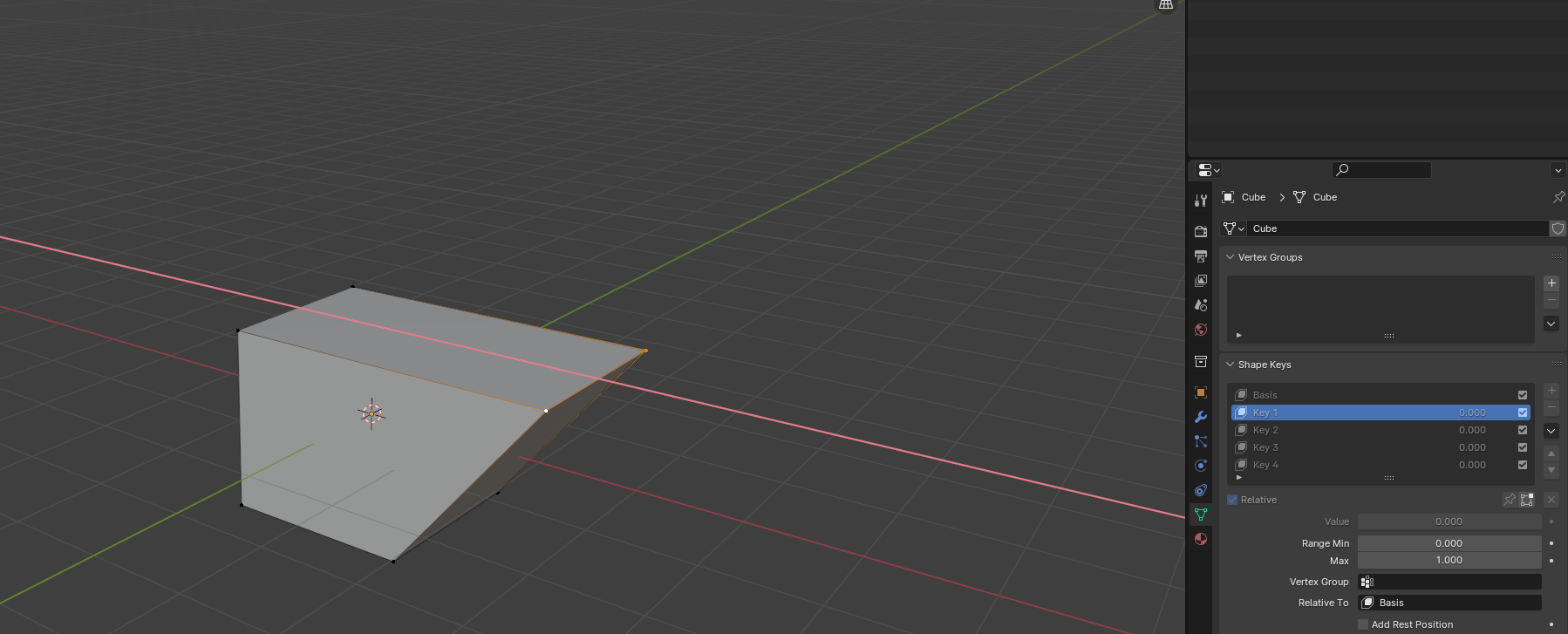This screenshot has width=1568, height=634.
Task: Toggle shape key edit mode button
Action: point(1527,500)
